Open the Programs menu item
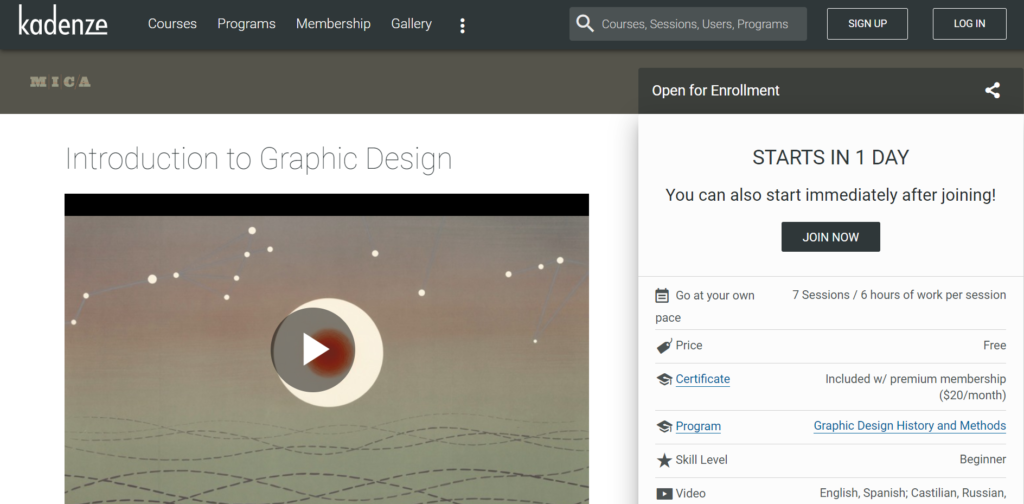Image resolution: width=1024 pixels, height=504 pixels. (x=246, y=24)
